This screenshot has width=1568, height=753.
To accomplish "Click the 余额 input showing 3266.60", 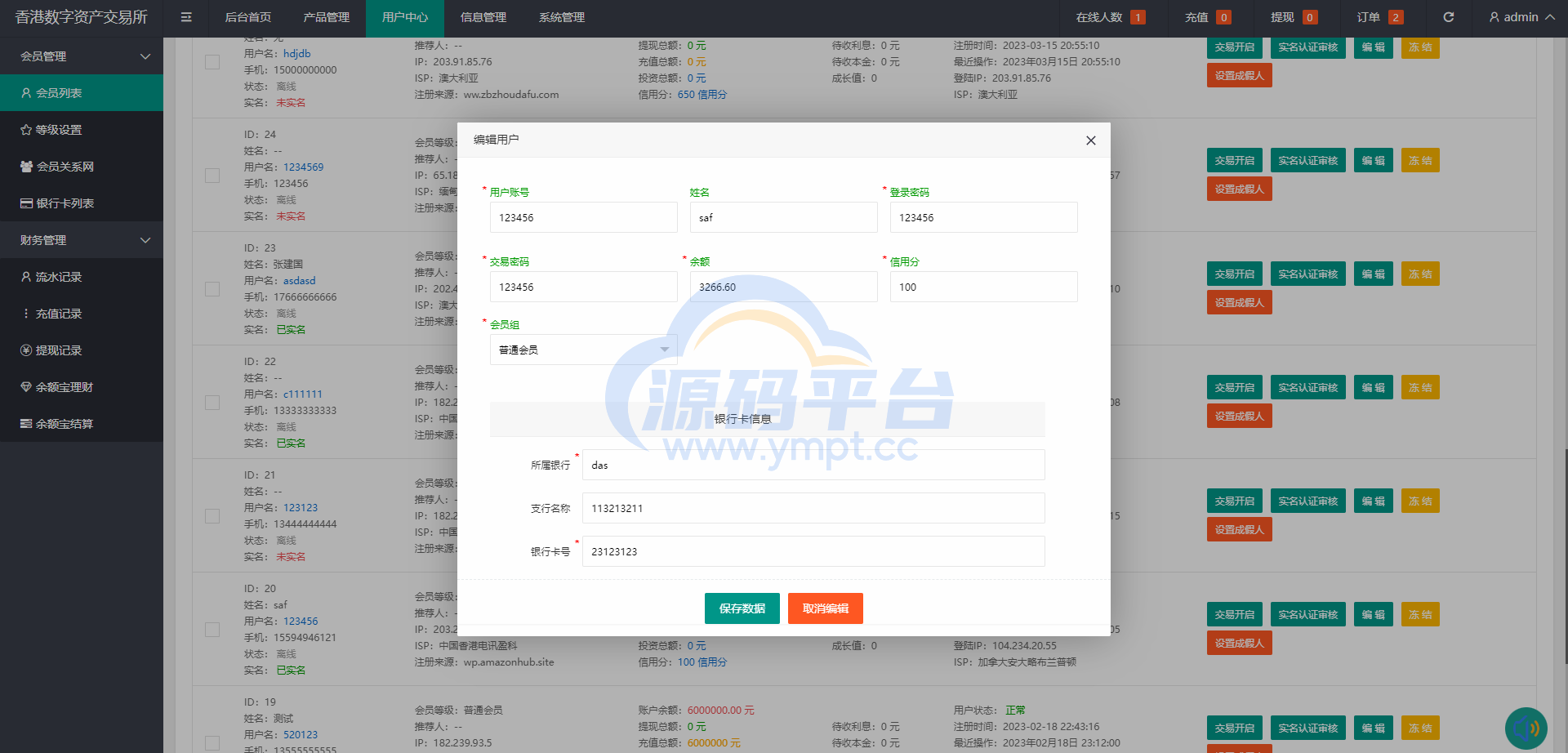I will coord(783,287).
